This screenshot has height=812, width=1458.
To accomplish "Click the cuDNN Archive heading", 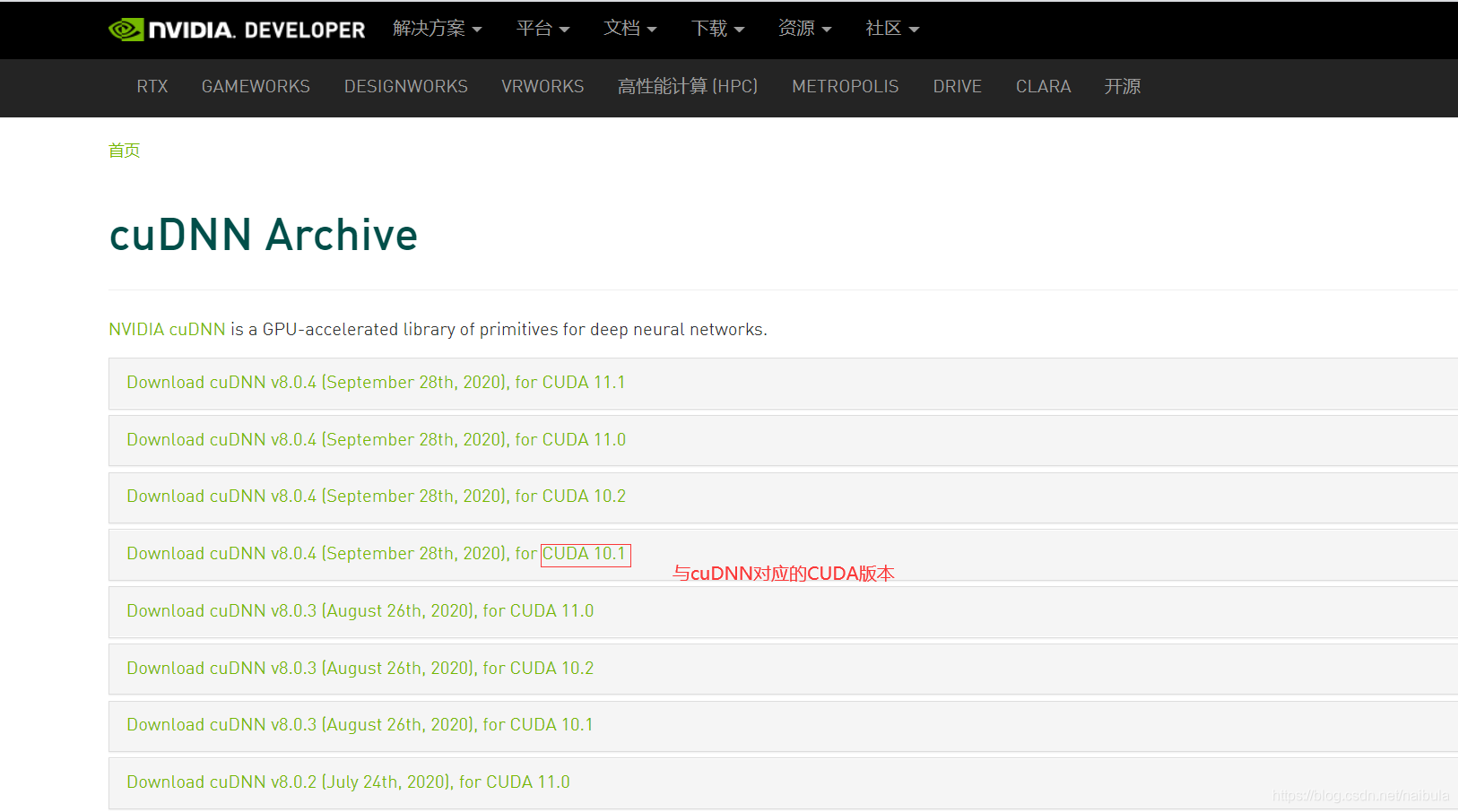I will point(264,235).
